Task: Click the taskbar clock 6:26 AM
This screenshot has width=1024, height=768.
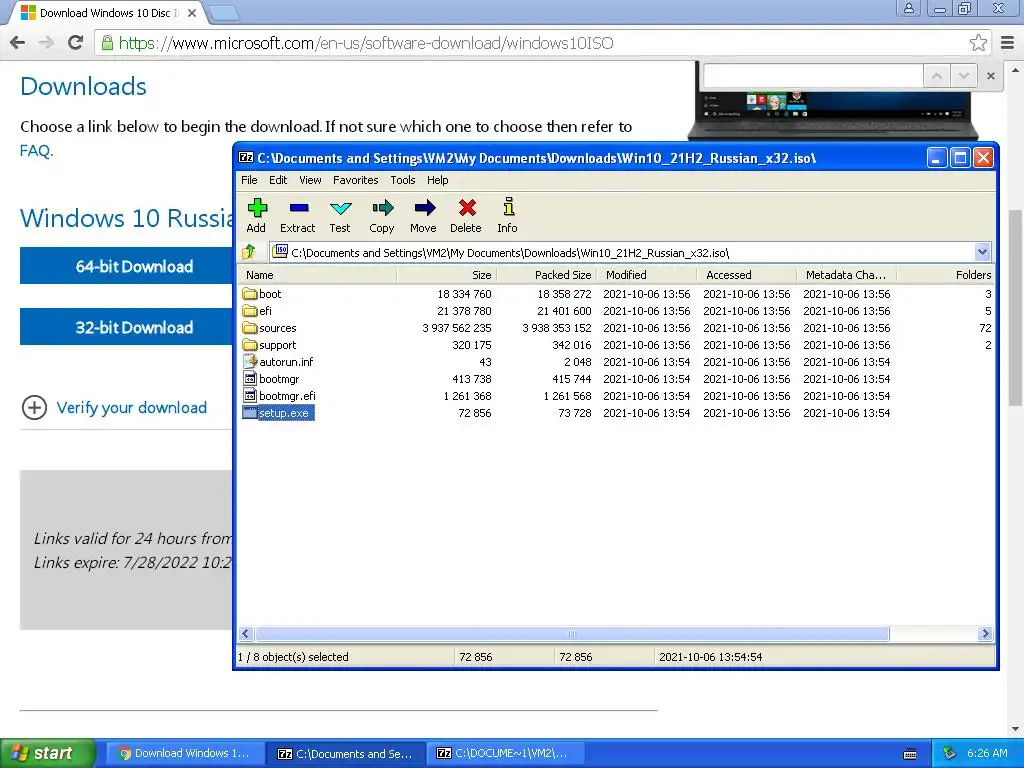Action: (987, 753)
